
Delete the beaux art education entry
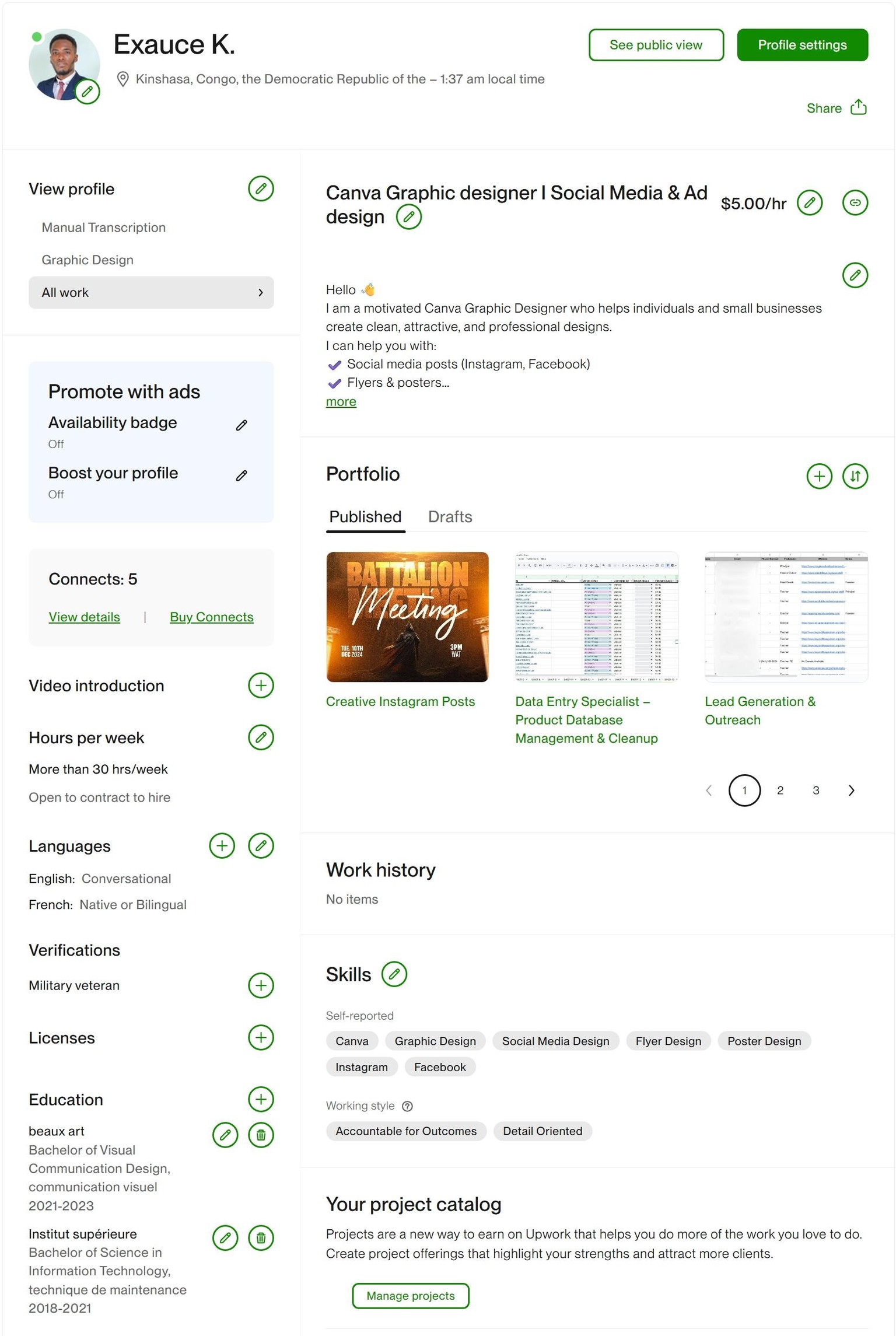pyautogui.click(x=261, y=1135)
